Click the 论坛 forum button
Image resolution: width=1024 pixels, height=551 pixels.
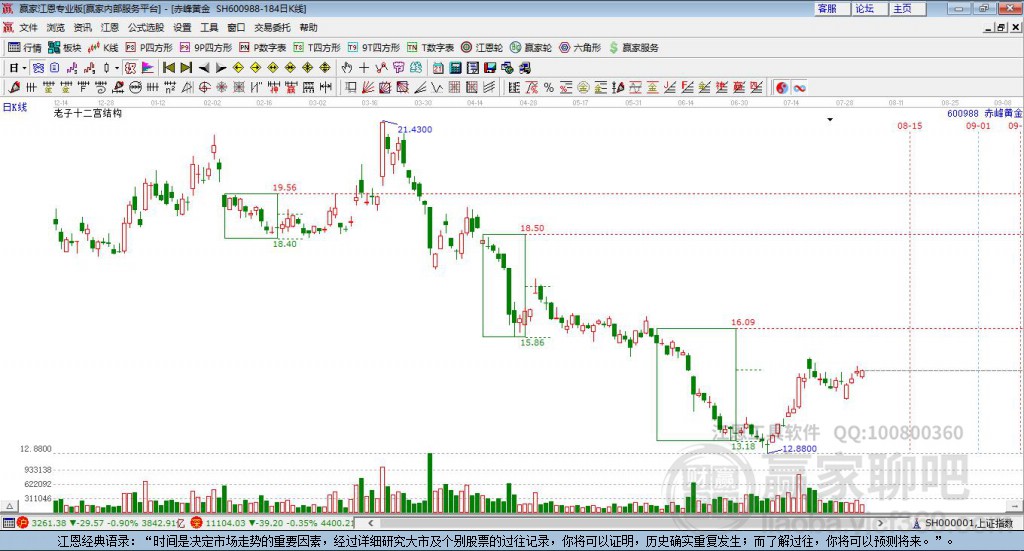[870, 8]
